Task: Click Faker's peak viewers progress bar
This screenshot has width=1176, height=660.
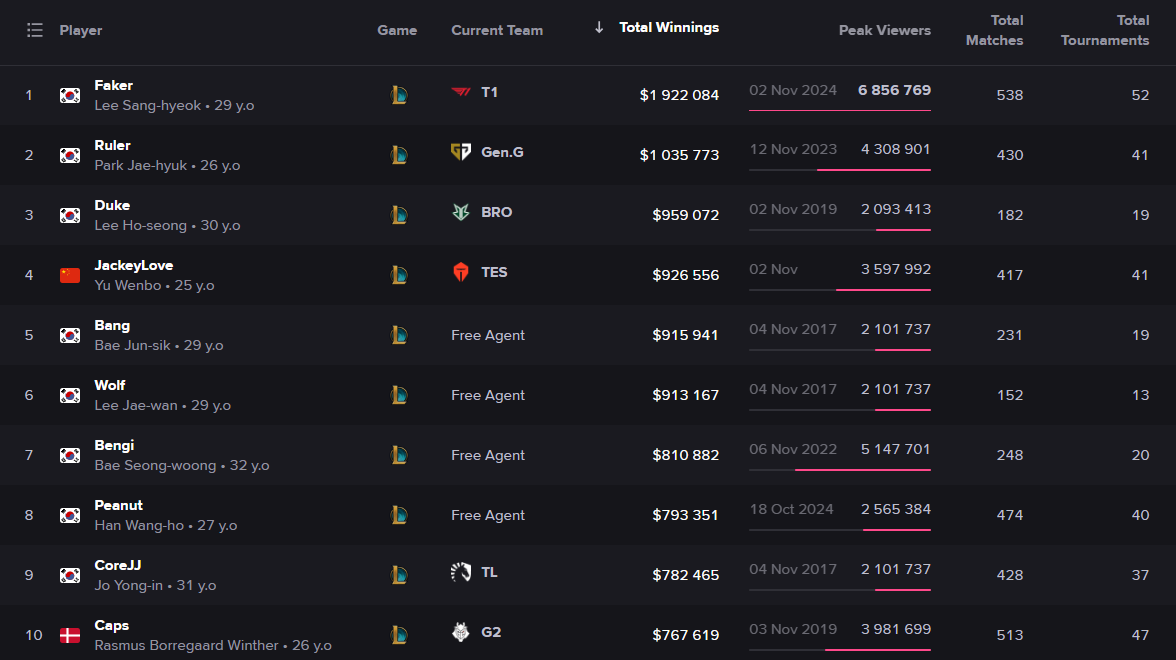Action: pyautogui.click(x=839, y=110)
